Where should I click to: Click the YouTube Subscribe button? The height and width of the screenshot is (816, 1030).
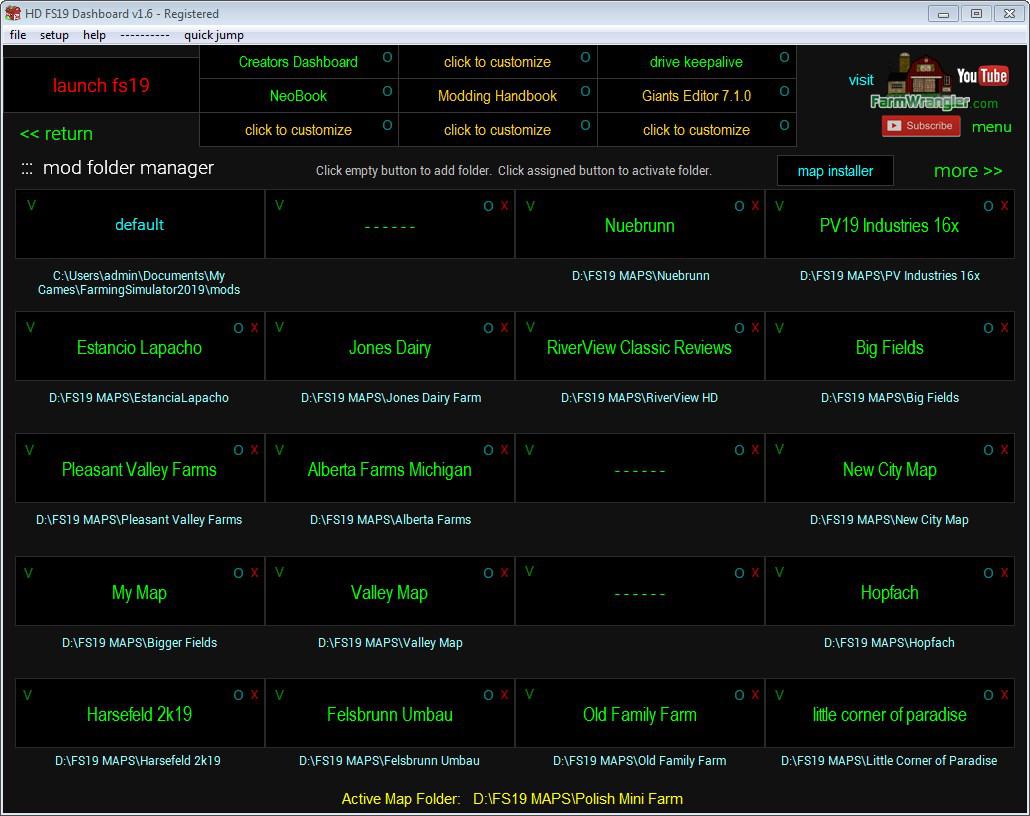tap(920, 126)
